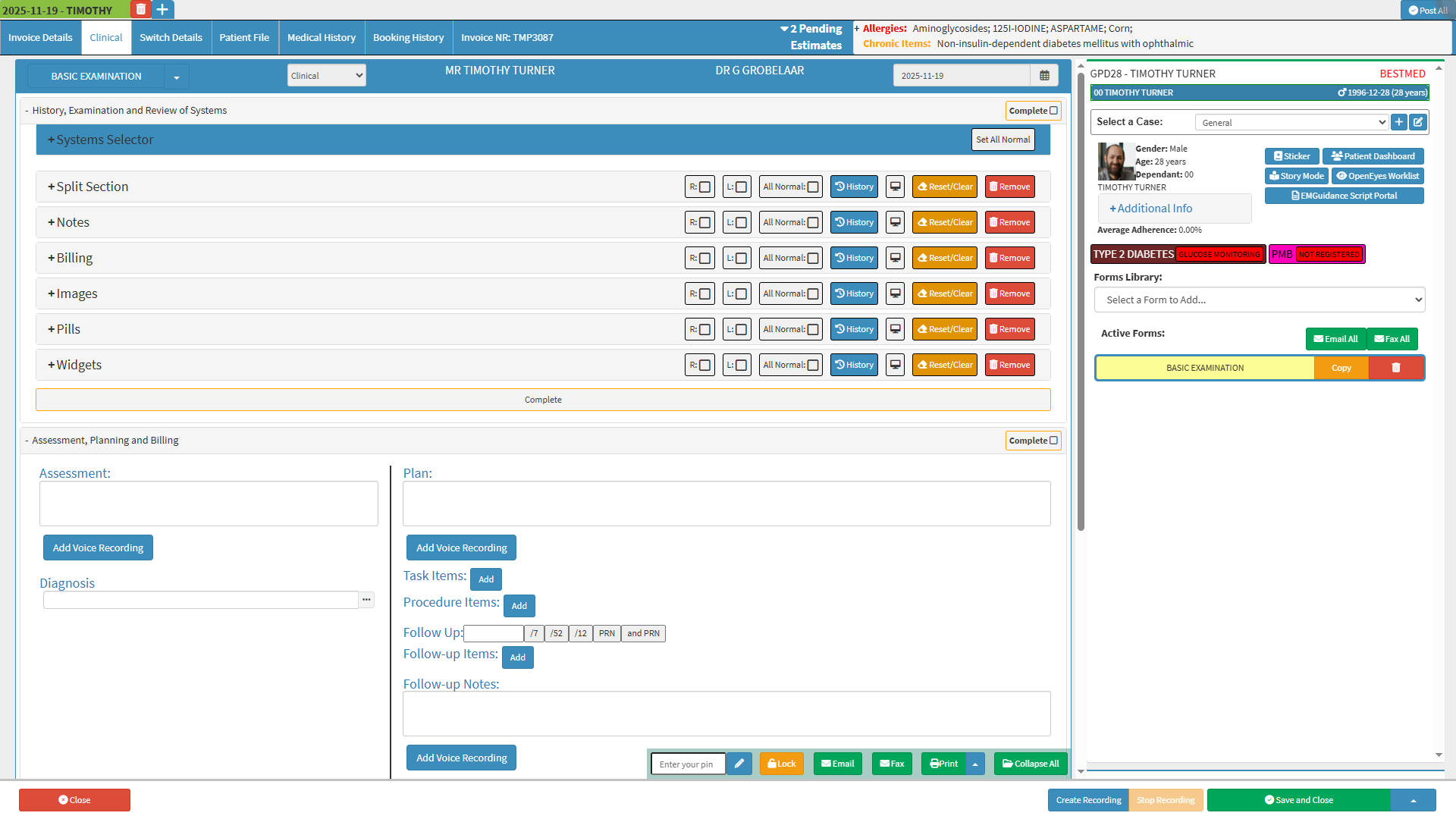Click the Set All Normal button
Screen dimensions: 1456x819
[x=1003, y=140]
